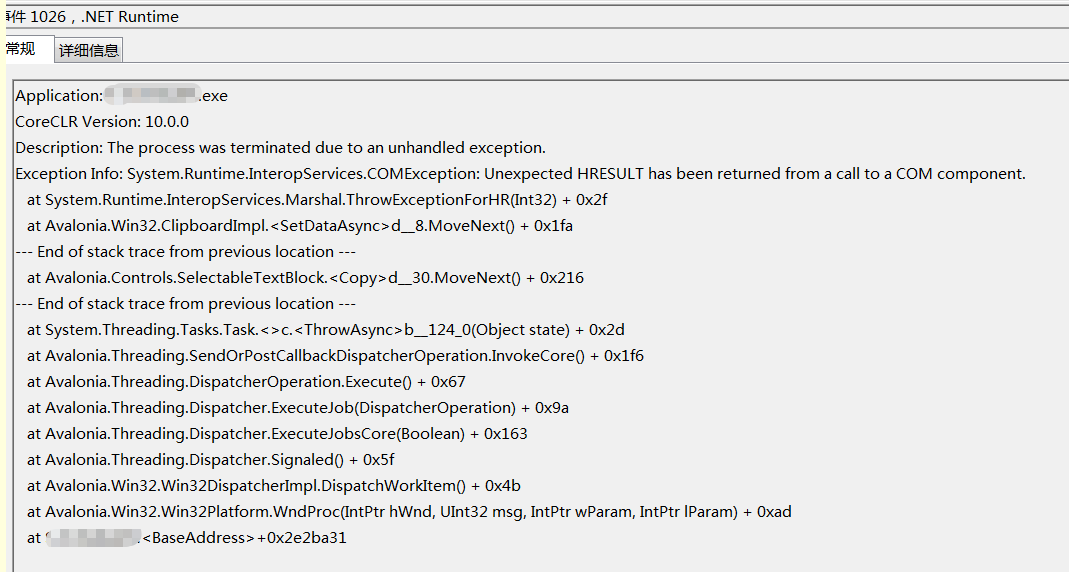
Task: Click the SendOrPostCallbackDispatcherOperation.InvokeCore frame
Action: 335,356
